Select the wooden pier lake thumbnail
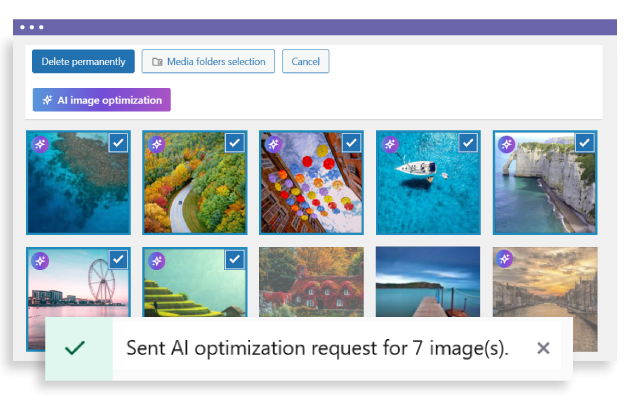Viewport: 630px width, 400px height. [428, 285]
